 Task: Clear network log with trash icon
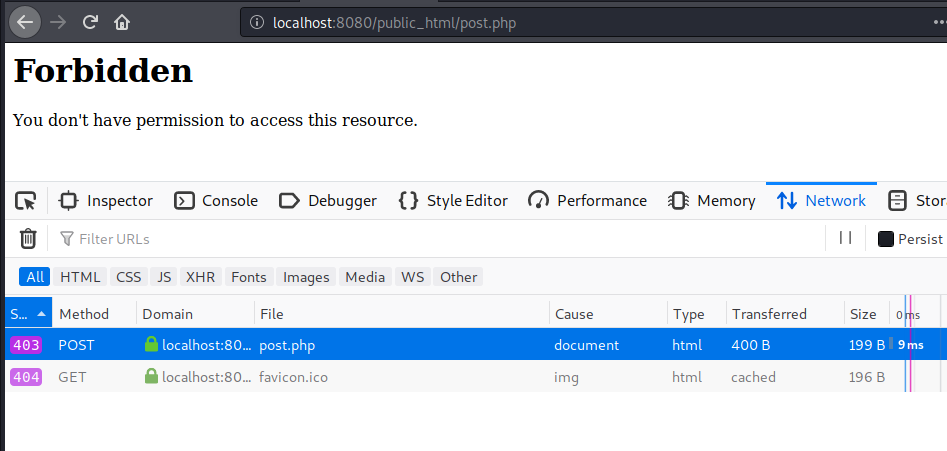[x=28, y=238]
